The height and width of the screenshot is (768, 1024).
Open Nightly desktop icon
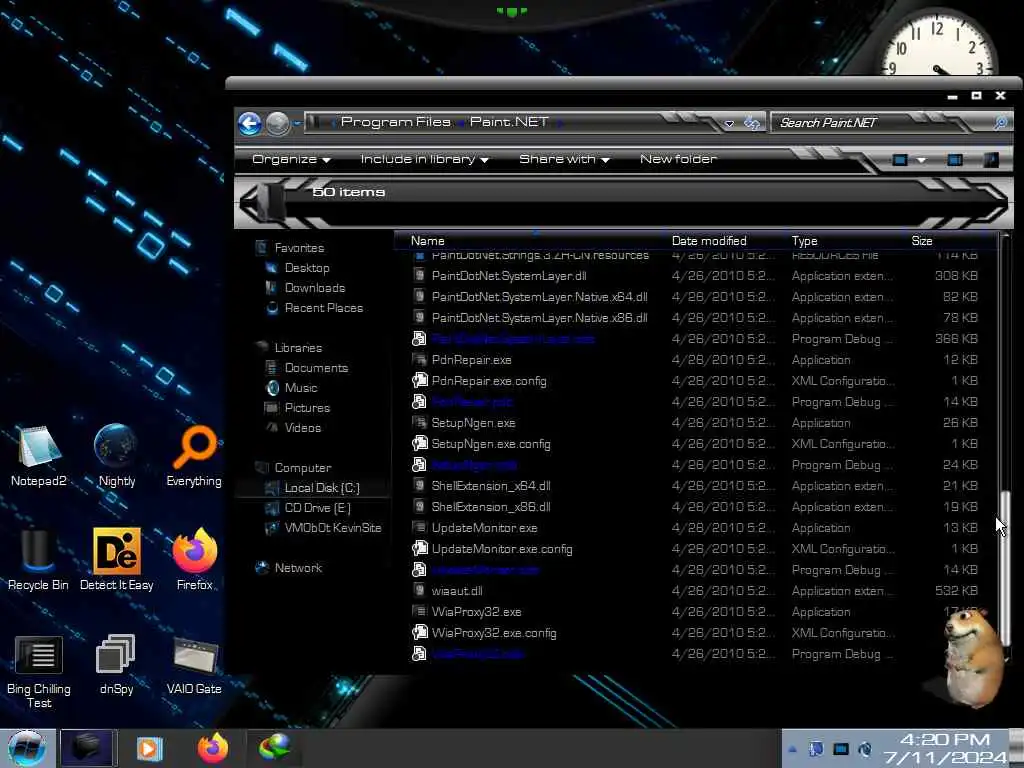click(x=116, y=456)
